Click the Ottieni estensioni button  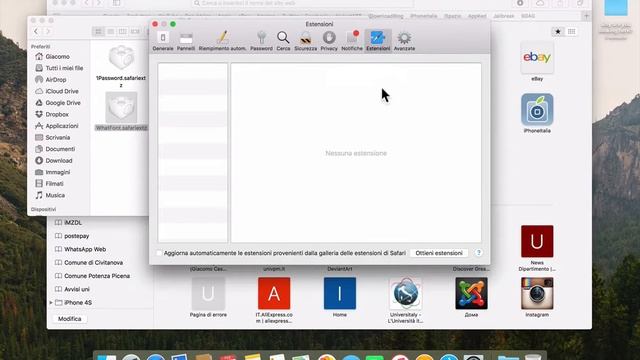pyautogui.click(x=439, y=253)
